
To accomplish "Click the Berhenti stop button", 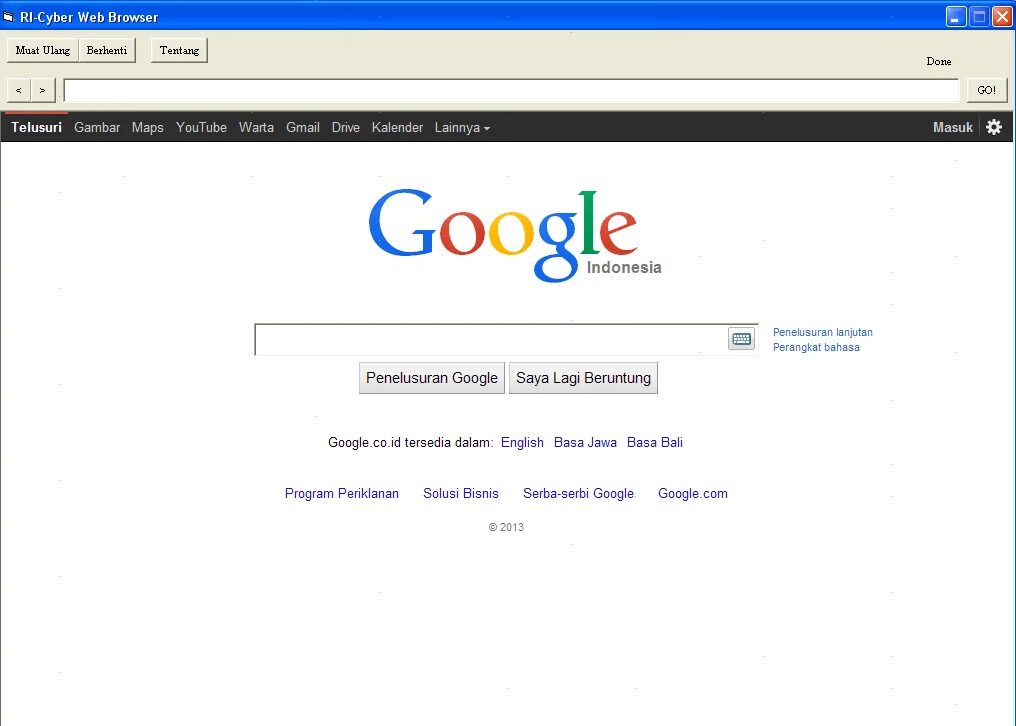I will (x=107, y=51).
